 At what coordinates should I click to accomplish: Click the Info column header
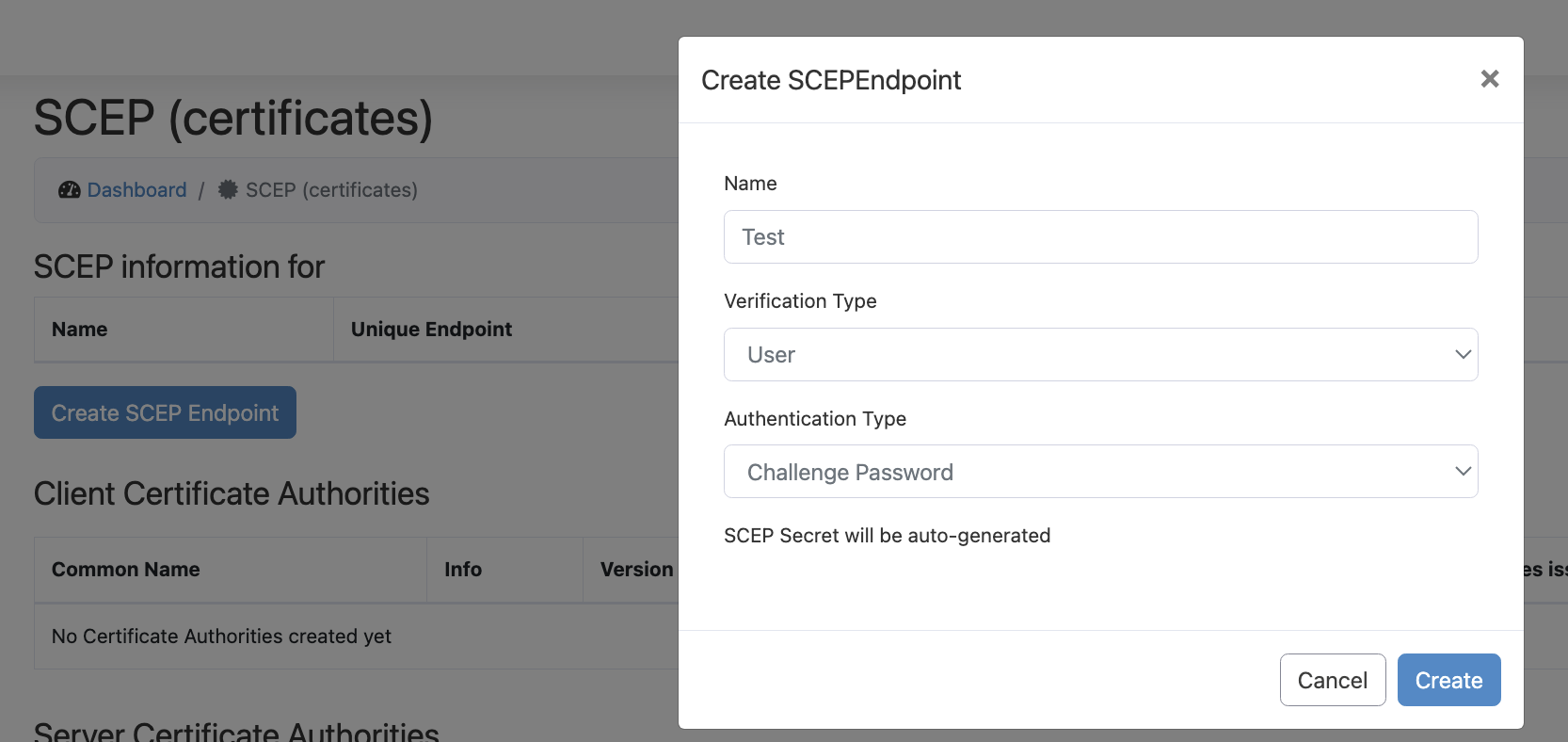pyautogui.click(x=463, y=570)
